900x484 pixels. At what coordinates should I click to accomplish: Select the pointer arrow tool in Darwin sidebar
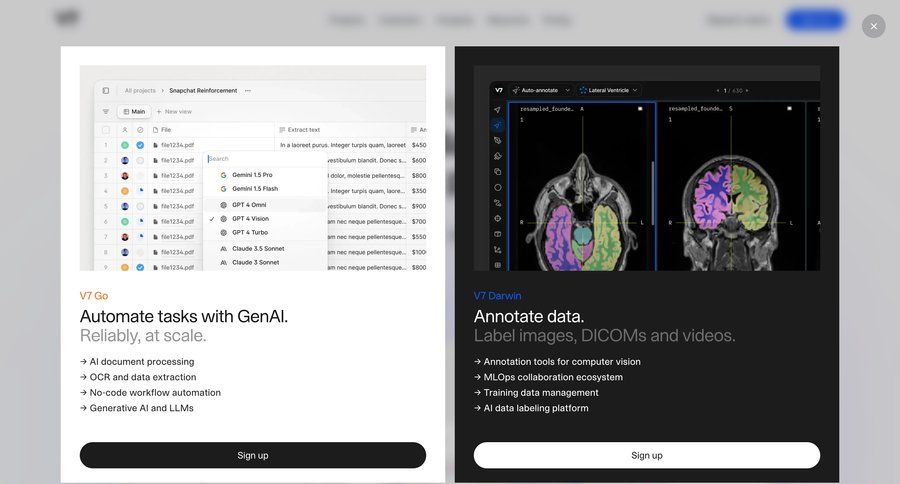[x=497, y=110]
